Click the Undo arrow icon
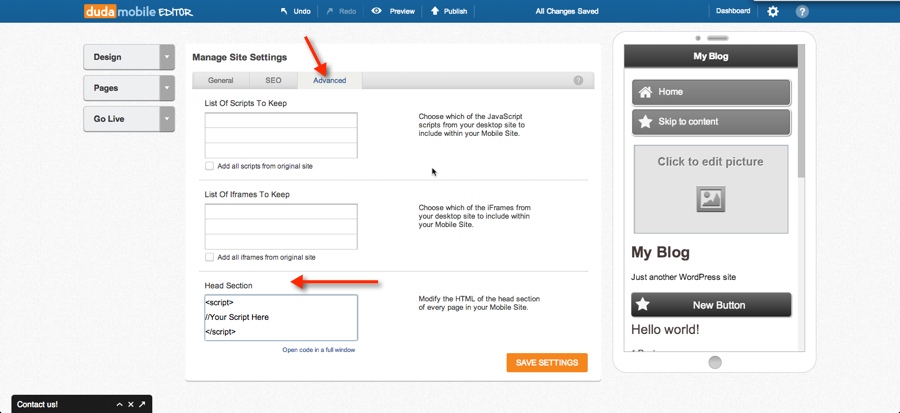The image size is (900, 413). click(284, 11)
